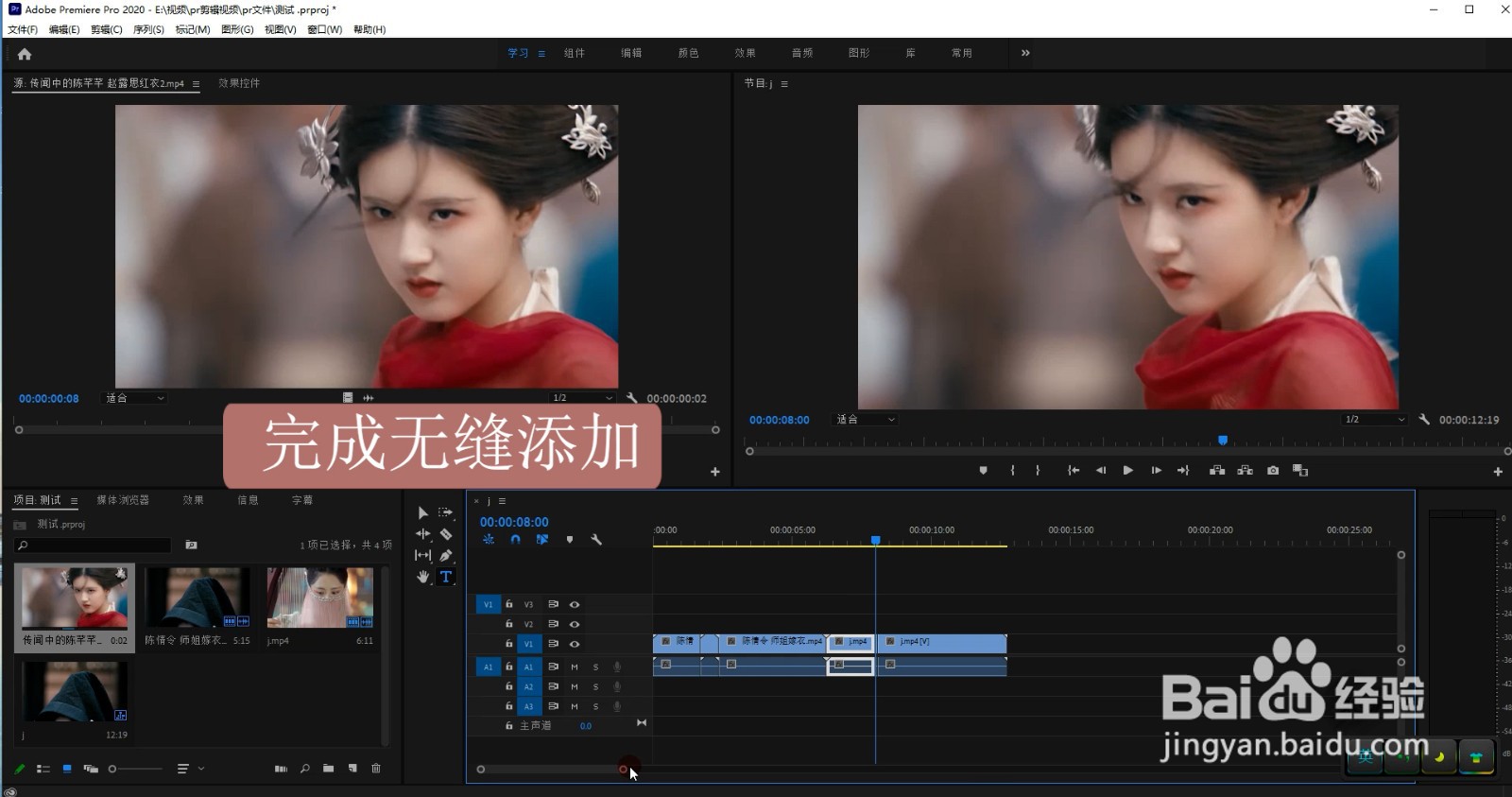Toggle Linked Selection in timeline
Screen dimensions: 1512x797
click(542, 540)
